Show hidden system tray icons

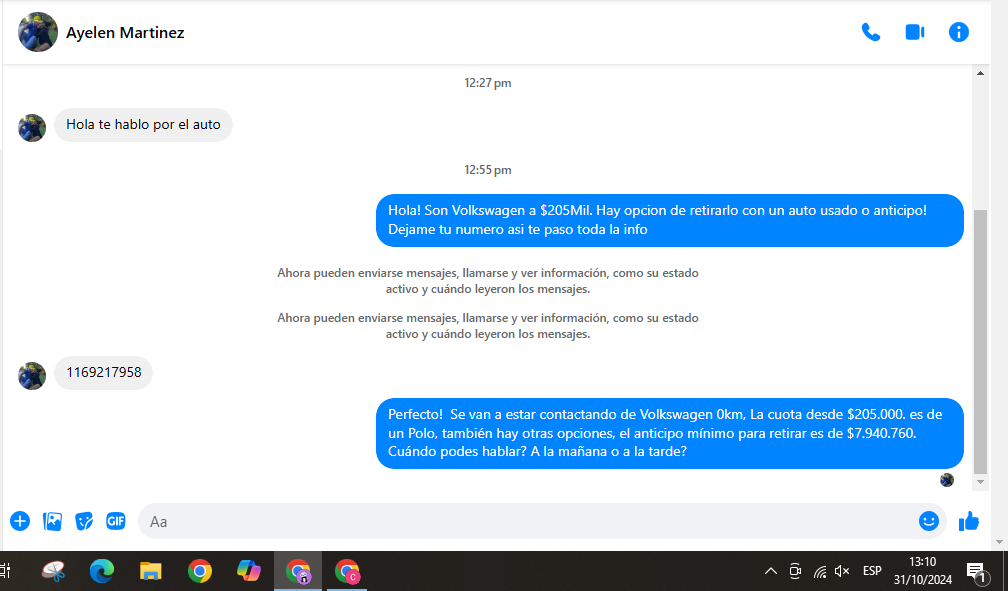point(770,571)
